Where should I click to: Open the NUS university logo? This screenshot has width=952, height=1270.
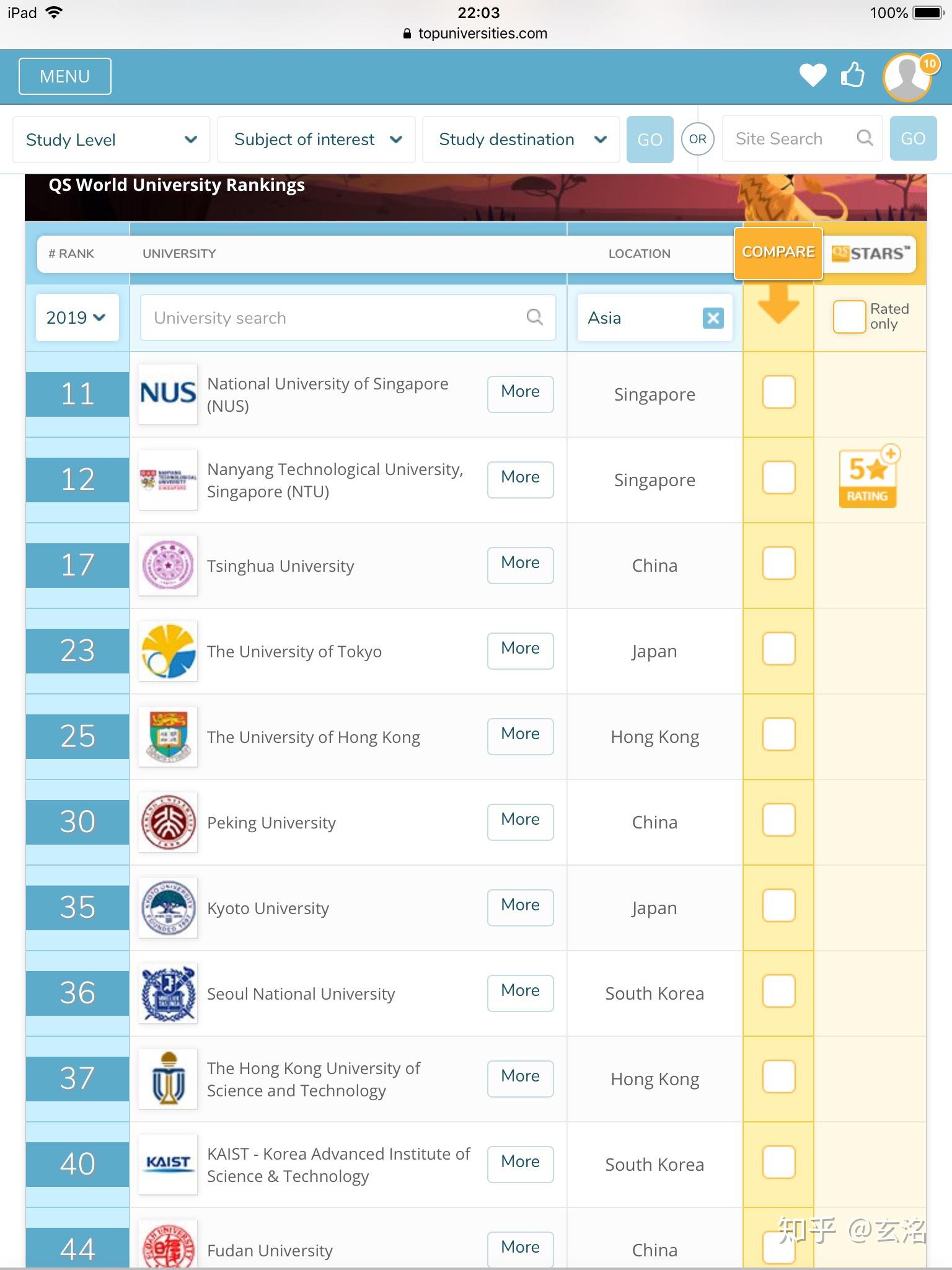pyautogui.click(x=168, y=394)
